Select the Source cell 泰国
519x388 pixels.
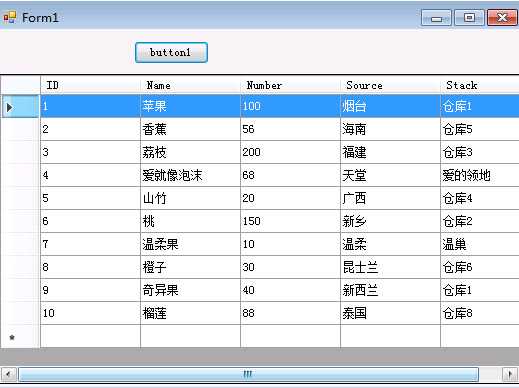click(390, 313)
